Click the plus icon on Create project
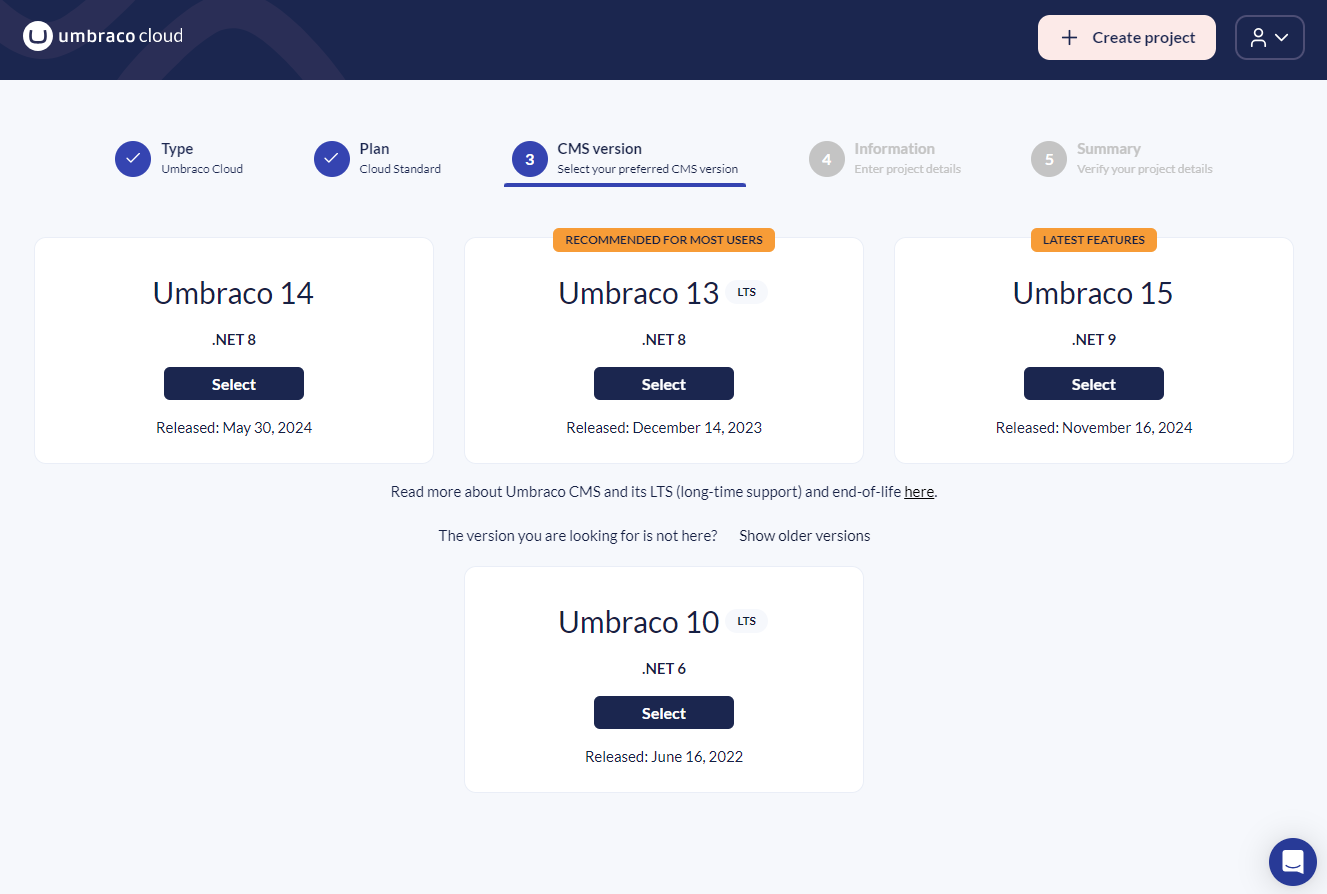1327x894 pixels. (1068, 37)
